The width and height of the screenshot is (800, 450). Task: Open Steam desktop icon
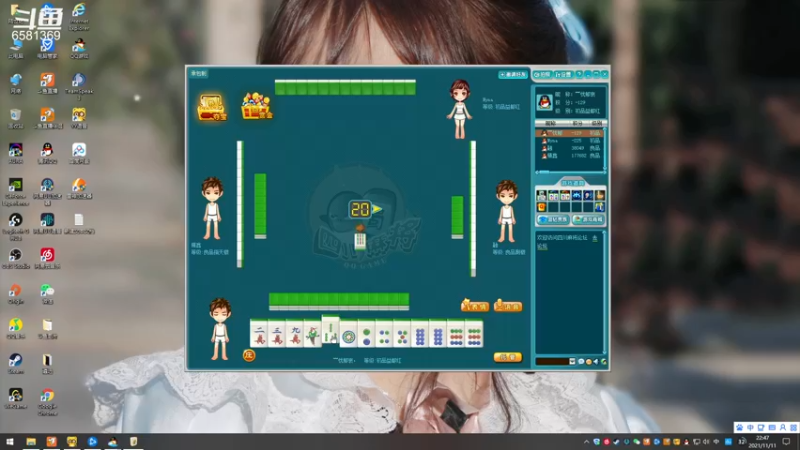tap(15, 364)
